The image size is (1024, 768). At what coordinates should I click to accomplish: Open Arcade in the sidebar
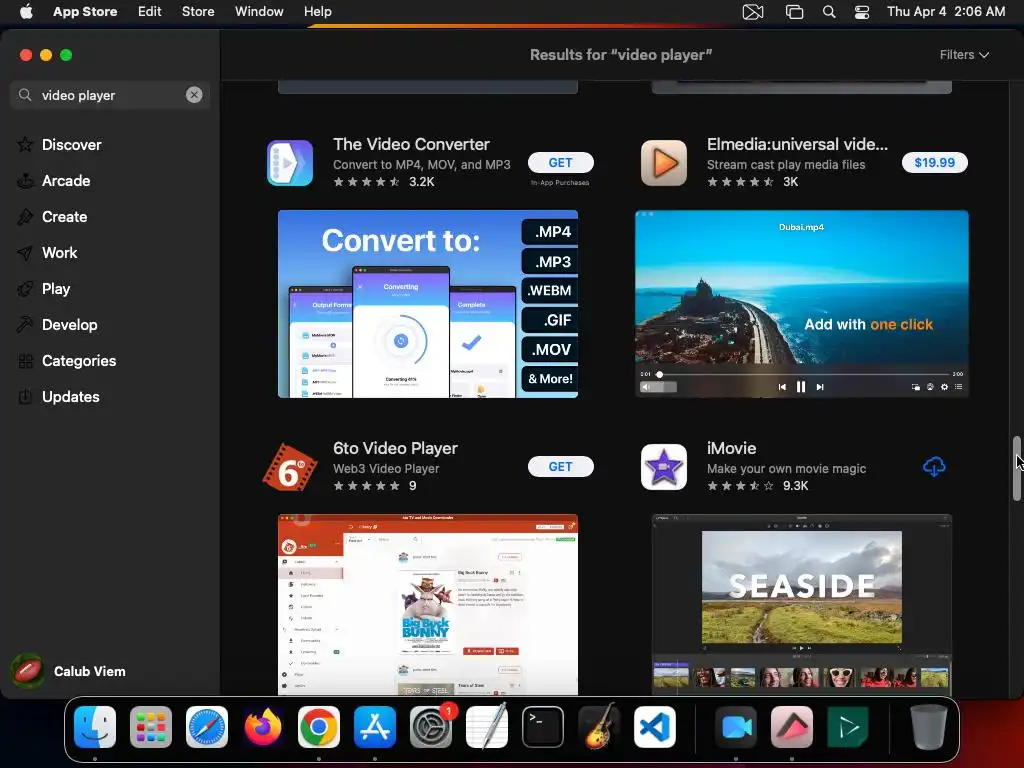pos(65,181)
